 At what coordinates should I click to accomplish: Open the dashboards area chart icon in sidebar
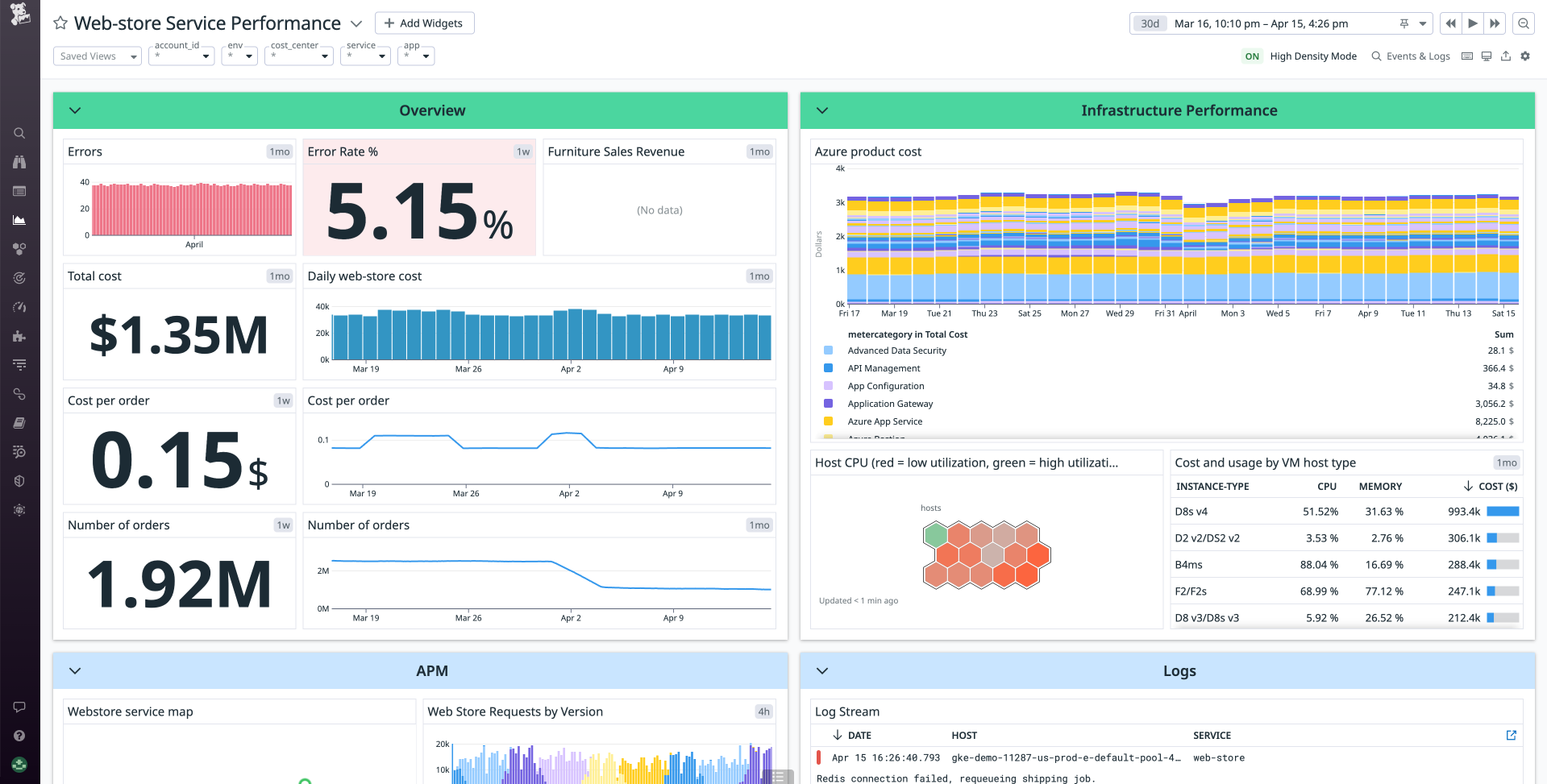pyautogui.click(x=19, y=220)
